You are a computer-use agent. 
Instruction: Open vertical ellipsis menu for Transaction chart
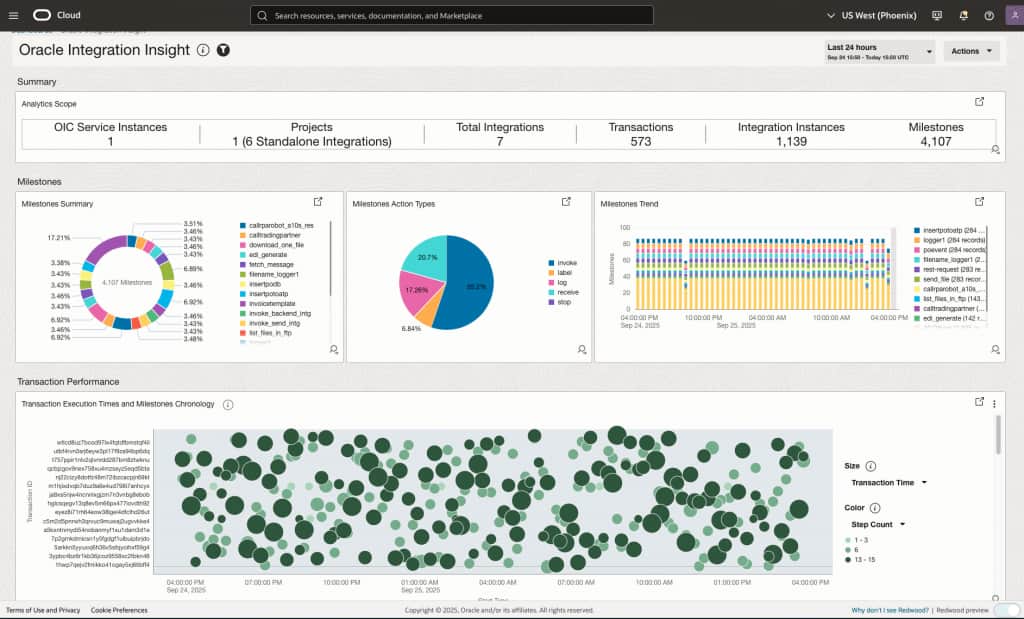[x=994, y=404]
